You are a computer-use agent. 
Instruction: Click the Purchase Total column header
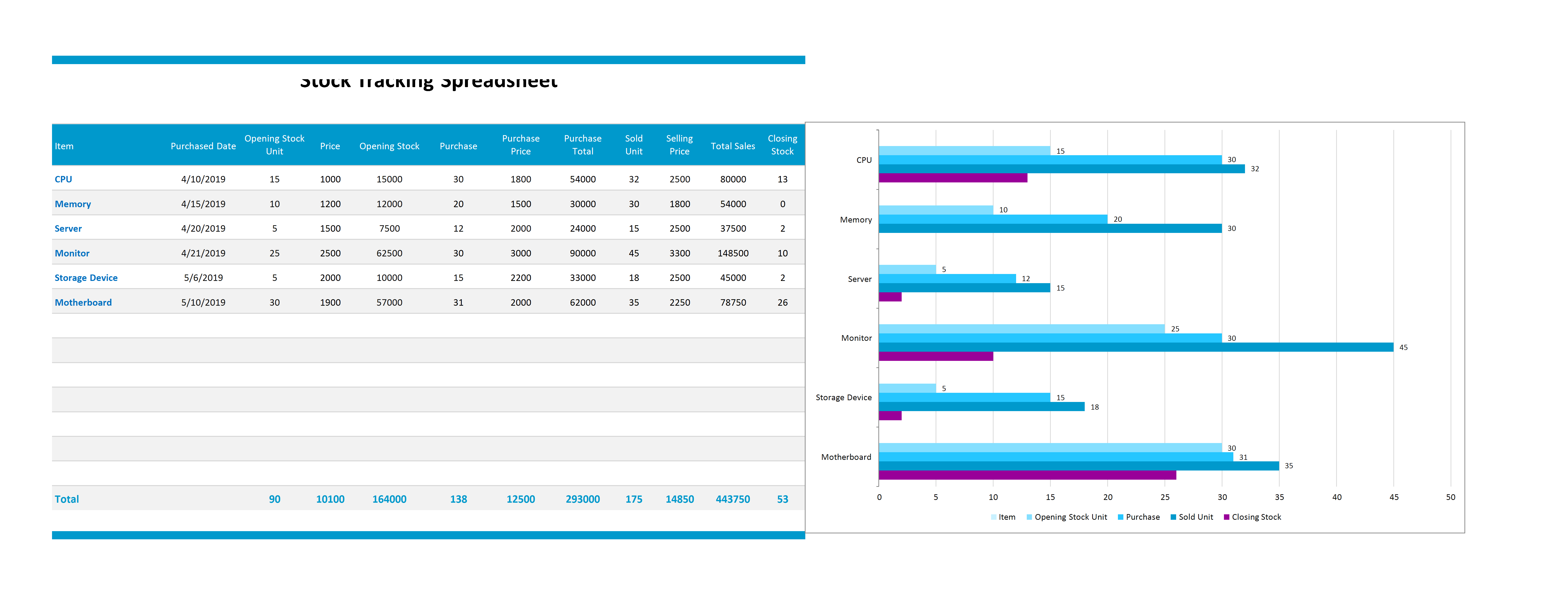583,145
